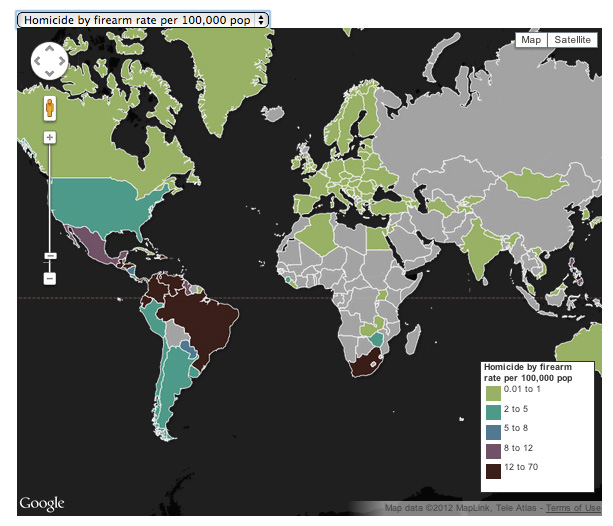Screen dimensions: 613x526
Task: Click the 8 to 12 legend swatch
Action: pyautogui.click(x=493, y=451)
